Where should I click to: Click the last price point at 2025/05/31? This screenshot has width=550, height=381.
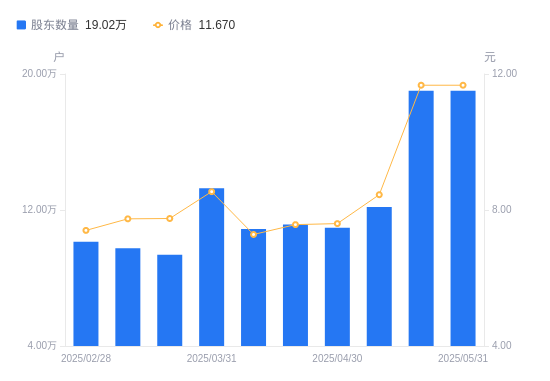(x=463, y=85)
